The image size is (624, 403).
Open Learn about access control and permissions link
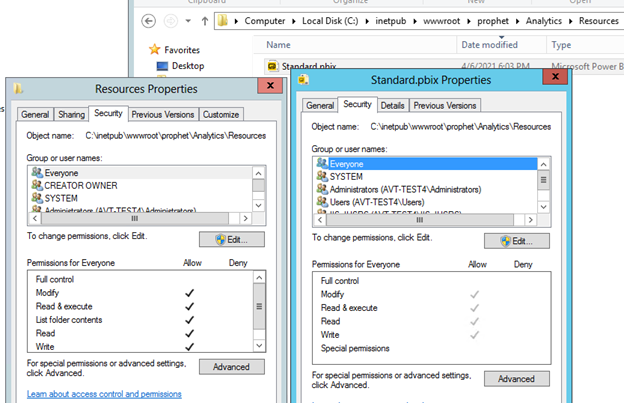click(104, 394)
